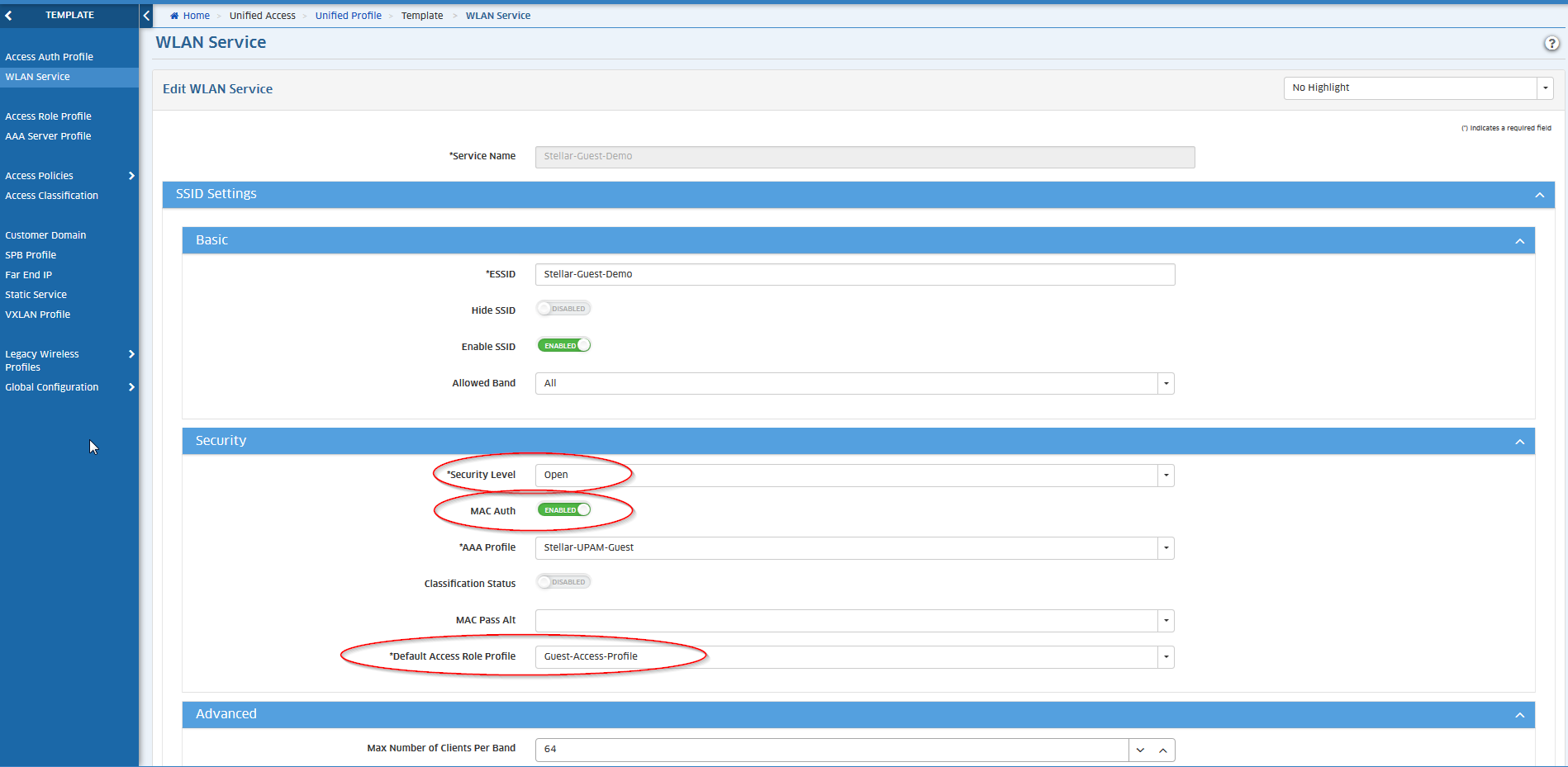Open Access Role Profile menu item

pos(48,116)
